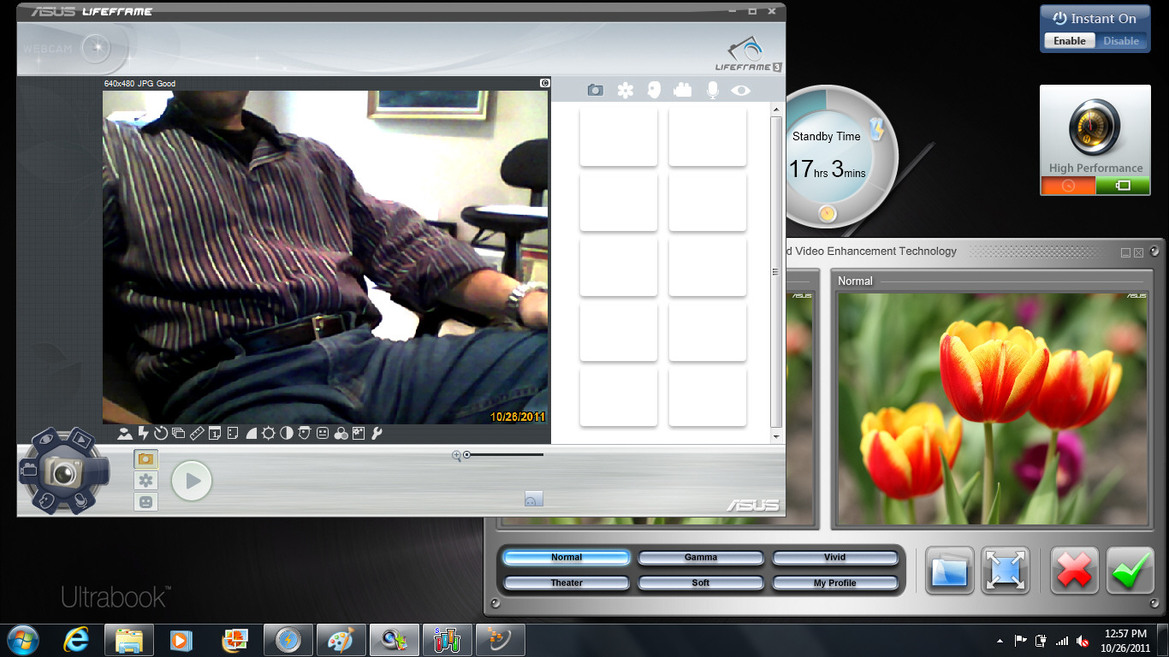1169x657 pixels.
Task: Choose the Theater video mode
Action: coord(567,582)
